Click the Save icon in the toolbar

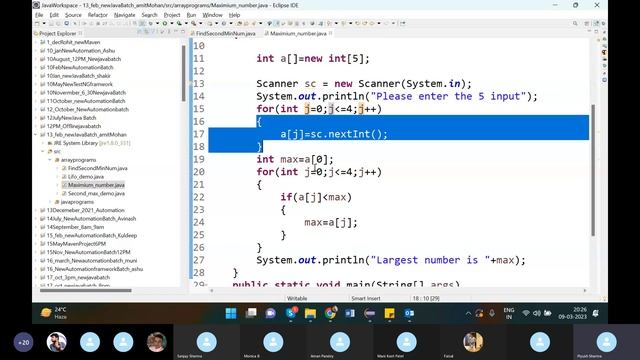52,23
